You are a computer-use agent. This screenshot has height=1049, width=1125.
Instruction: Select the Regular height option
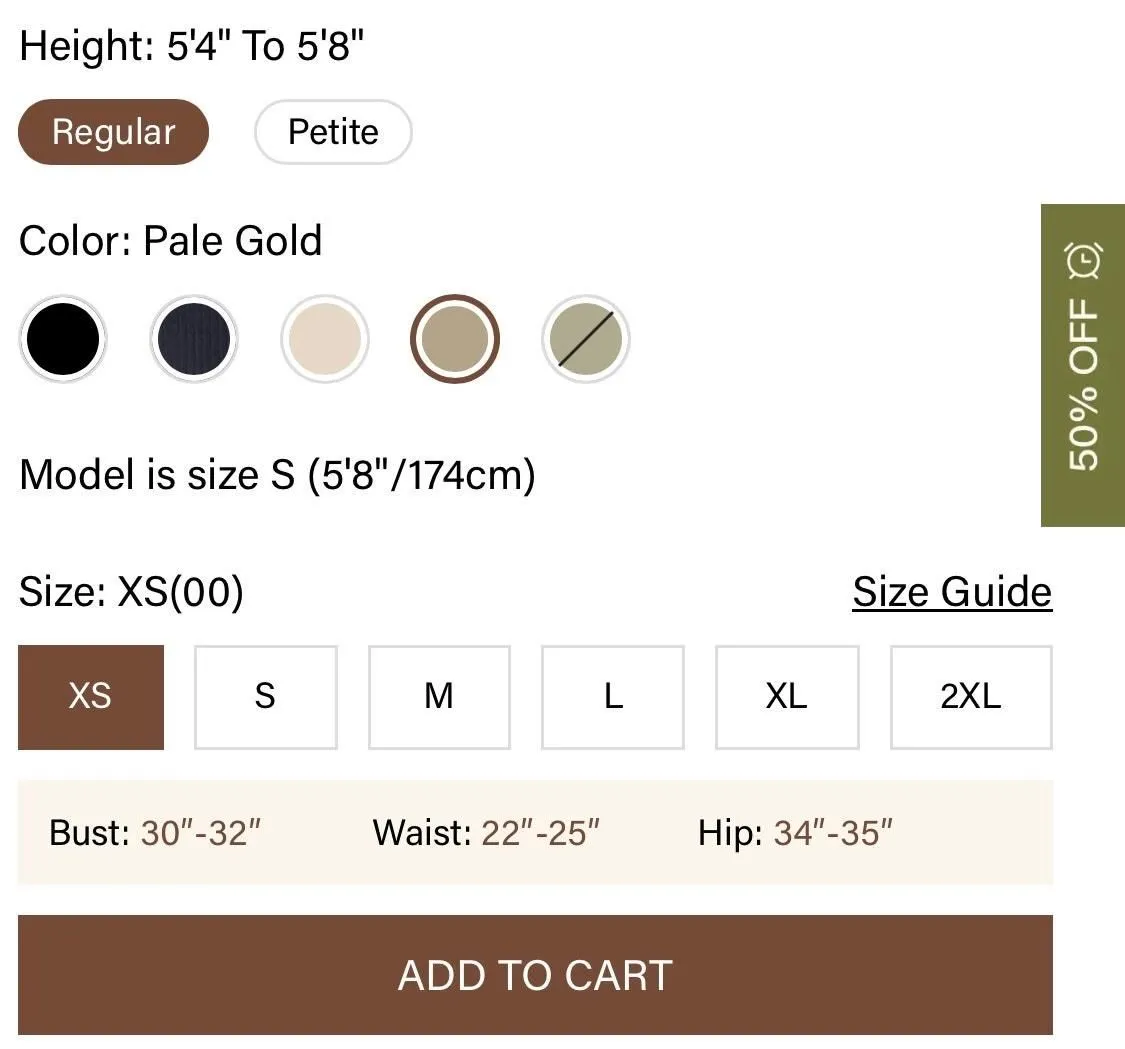coord(113,132)
